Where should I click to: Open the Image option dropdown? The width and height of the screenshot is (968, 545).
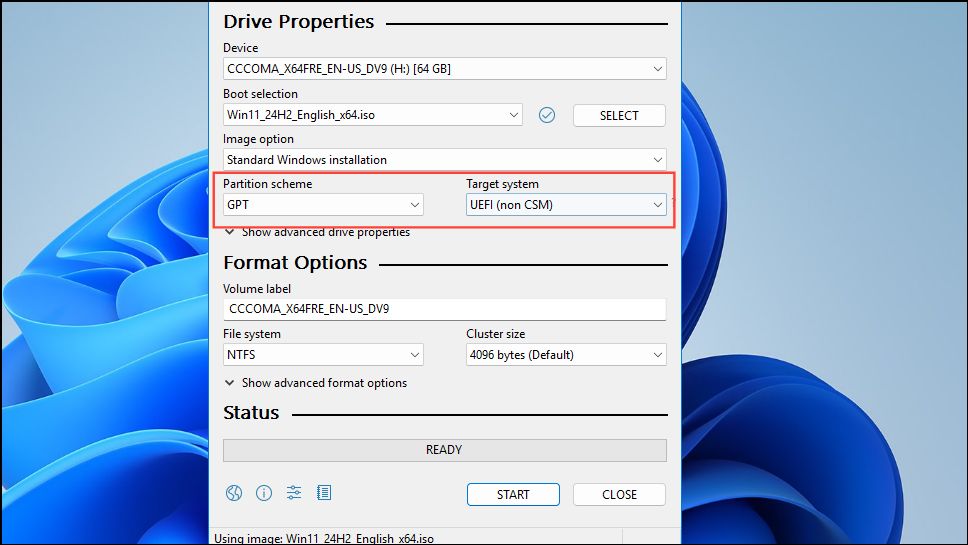tap(444, 160)
